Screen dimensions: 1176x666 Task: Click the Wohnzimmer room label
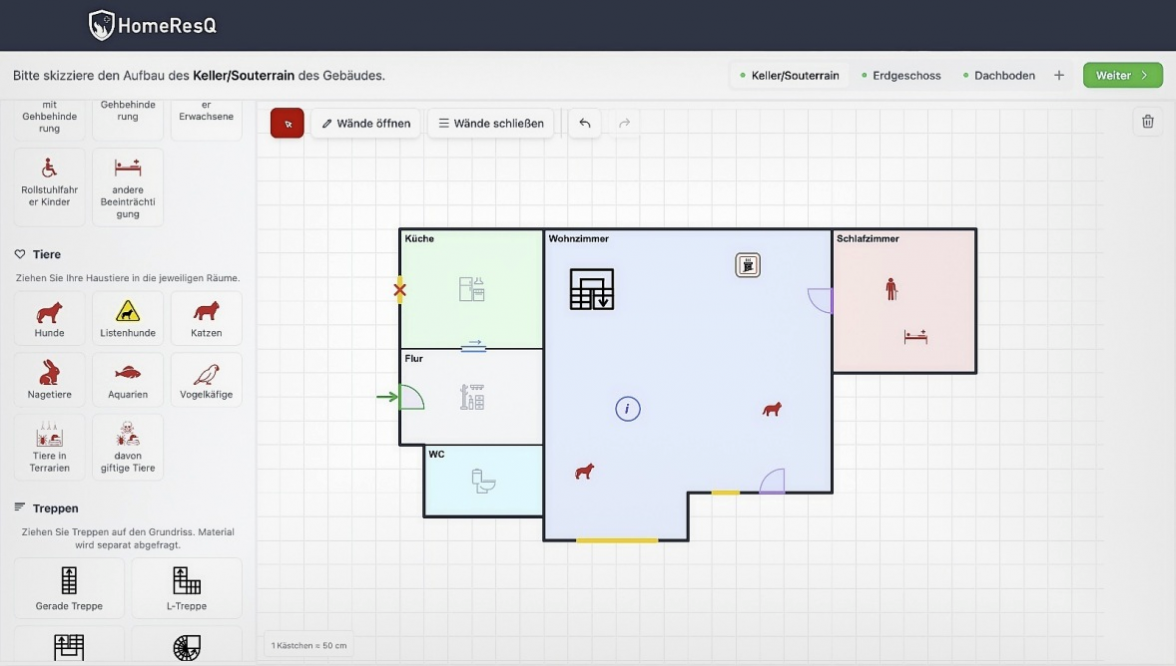578,238
